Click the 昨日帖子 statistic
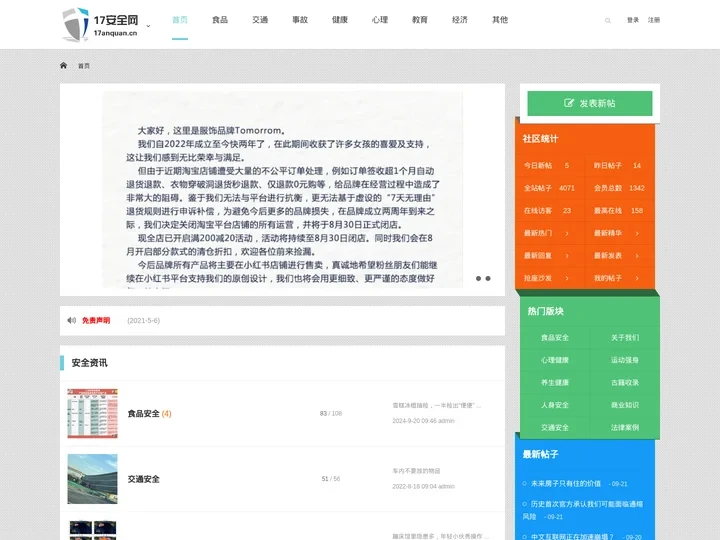The width and height of the screenshot is (720, 540). point(617,165)
